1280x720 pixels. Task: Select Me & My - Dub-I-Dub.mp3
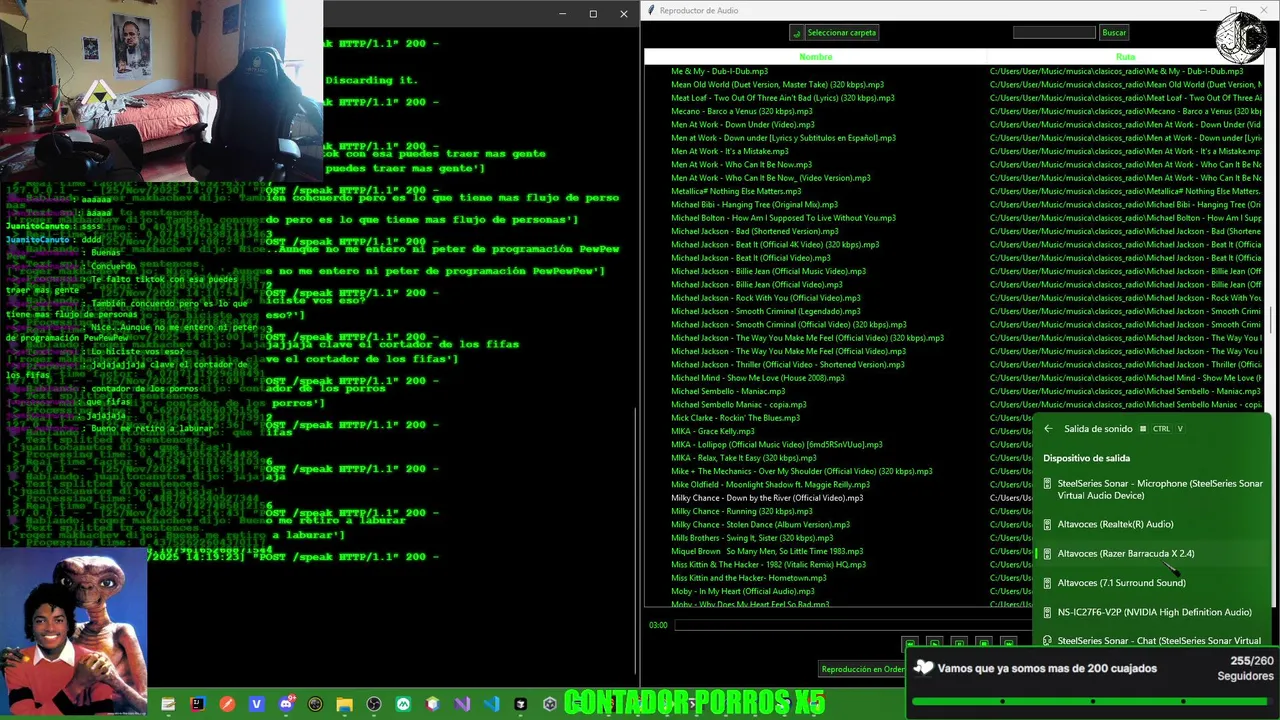click(719, 71)
